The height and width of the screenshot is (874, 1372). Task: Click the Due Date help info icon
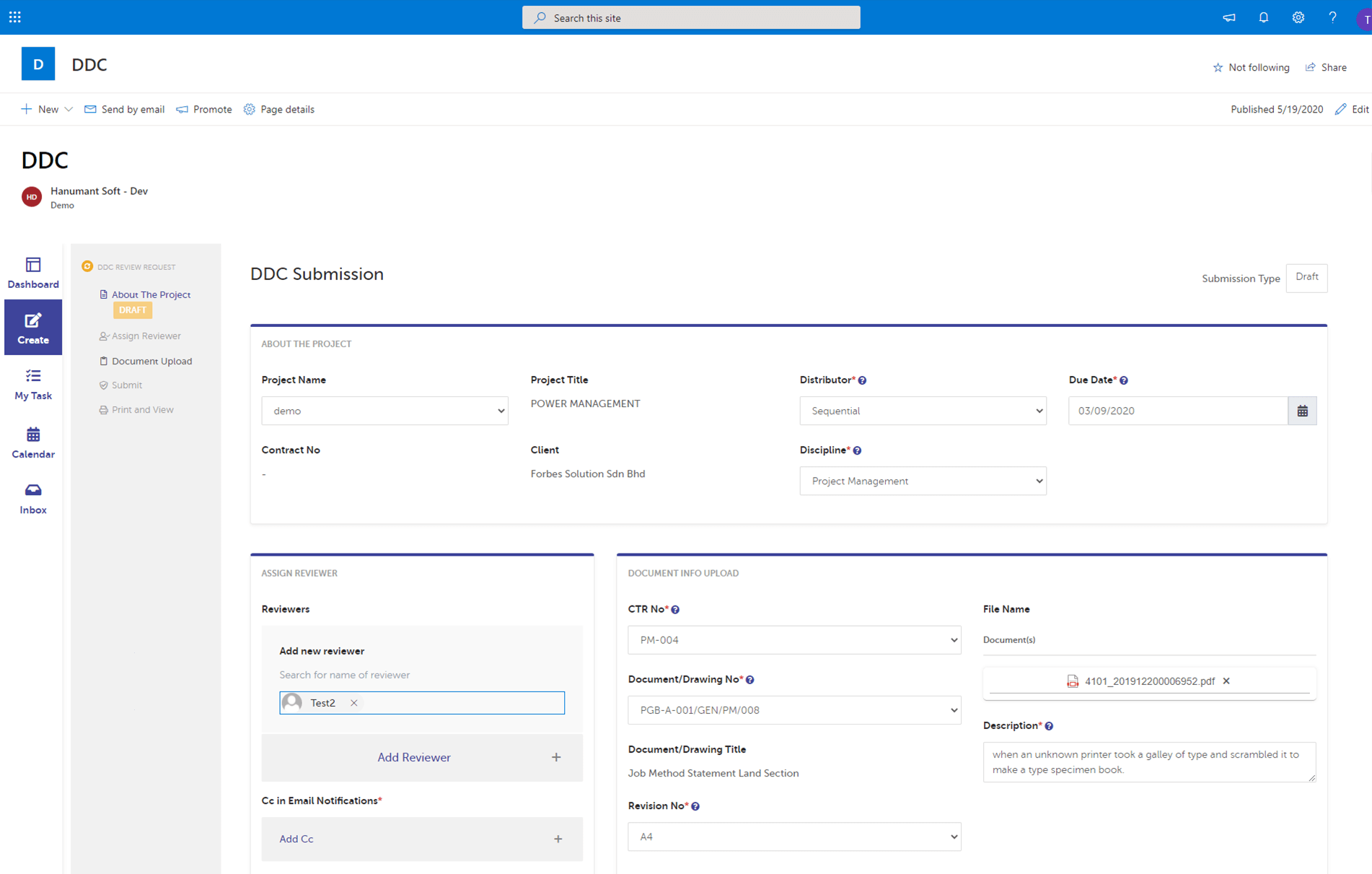coord(1124,380)
